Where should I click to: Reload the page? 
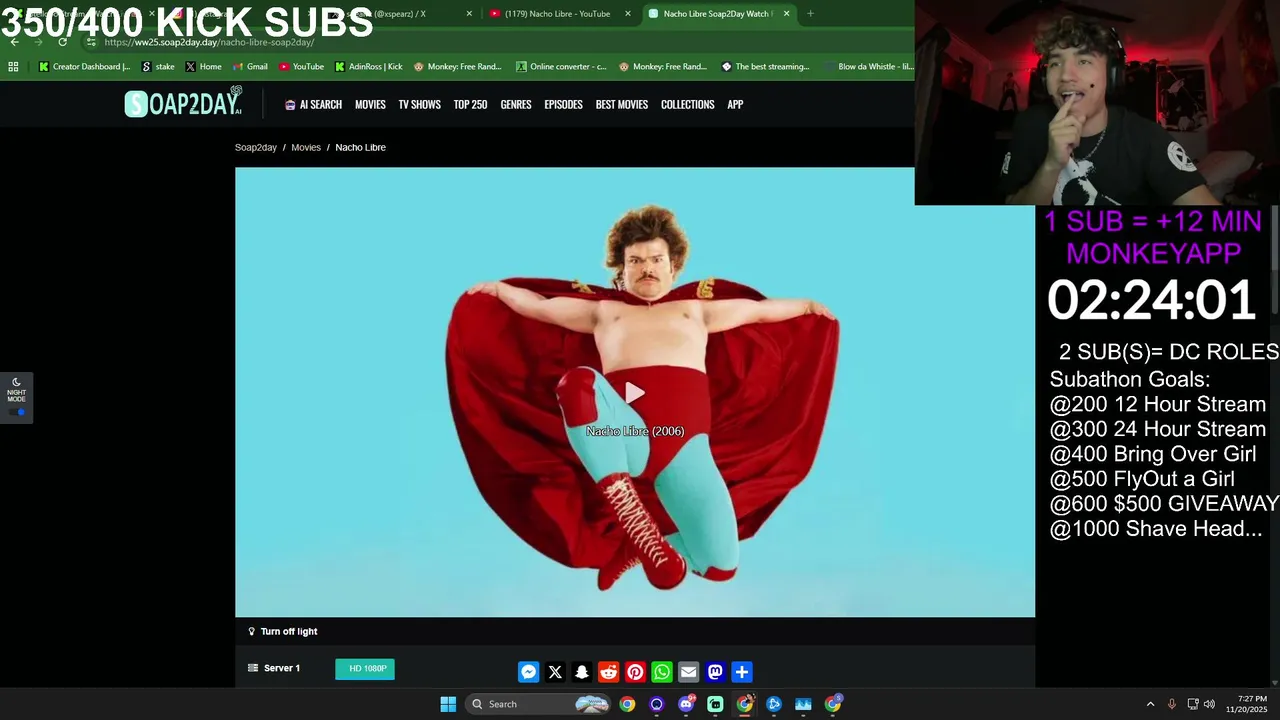pos(62,42)
